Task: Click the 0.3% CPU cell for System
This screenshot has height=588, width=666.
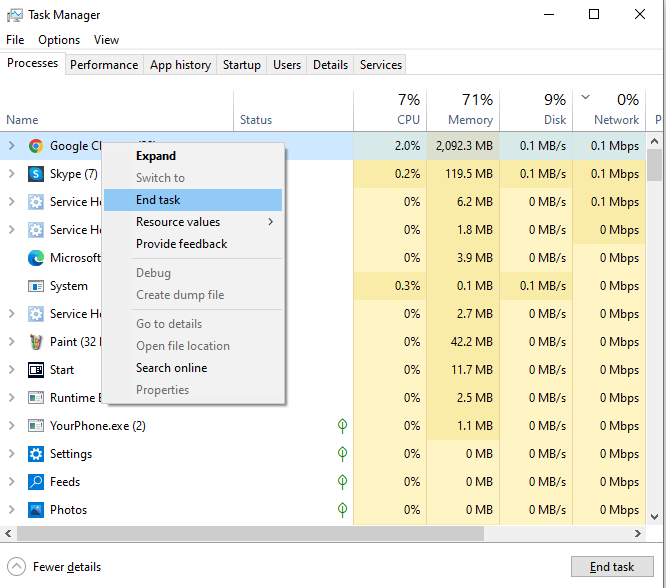Action: coord(390,286)
